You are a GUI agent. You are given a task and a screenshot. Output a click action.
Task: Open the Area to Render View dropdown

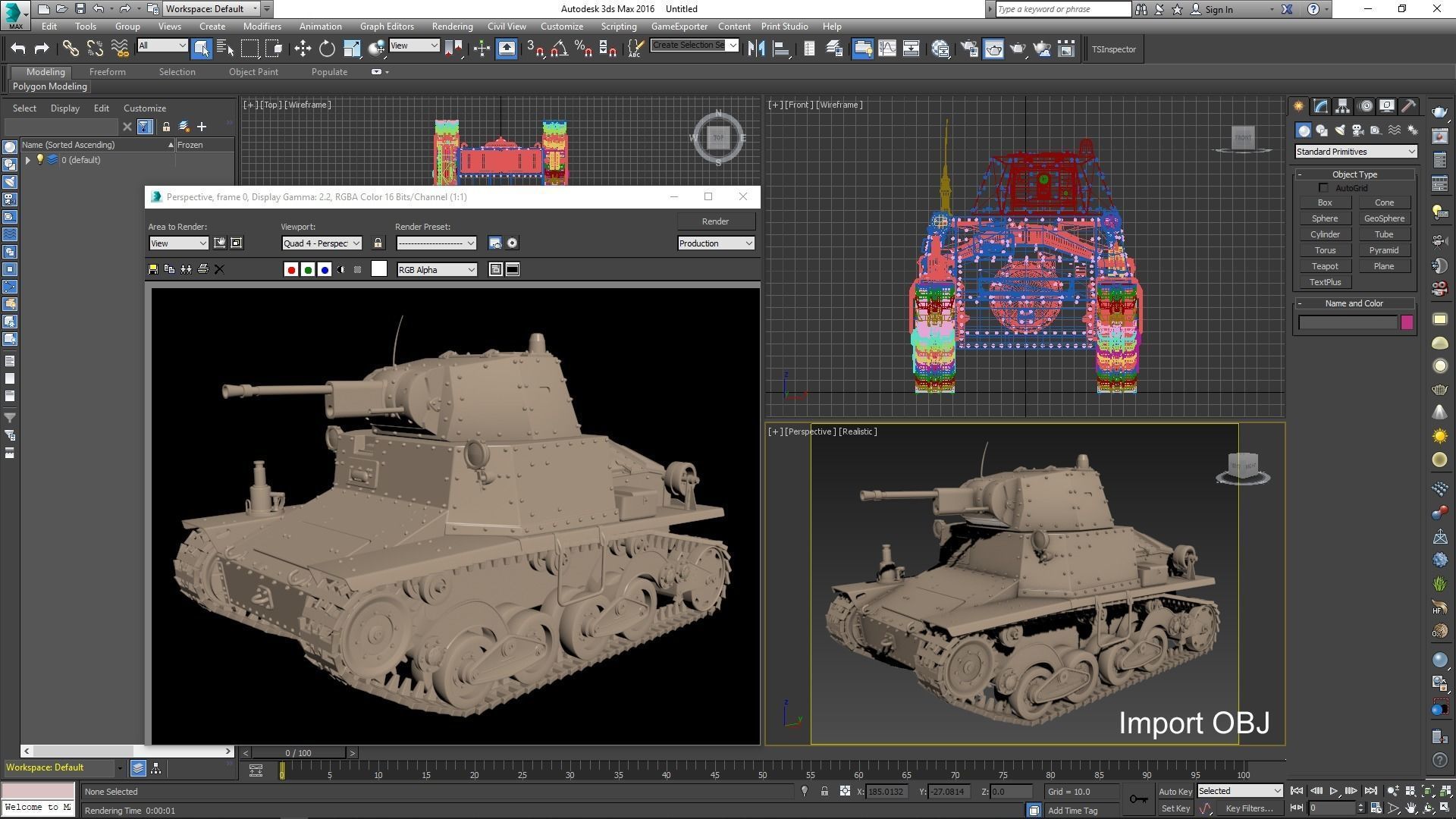click(178, 243)
